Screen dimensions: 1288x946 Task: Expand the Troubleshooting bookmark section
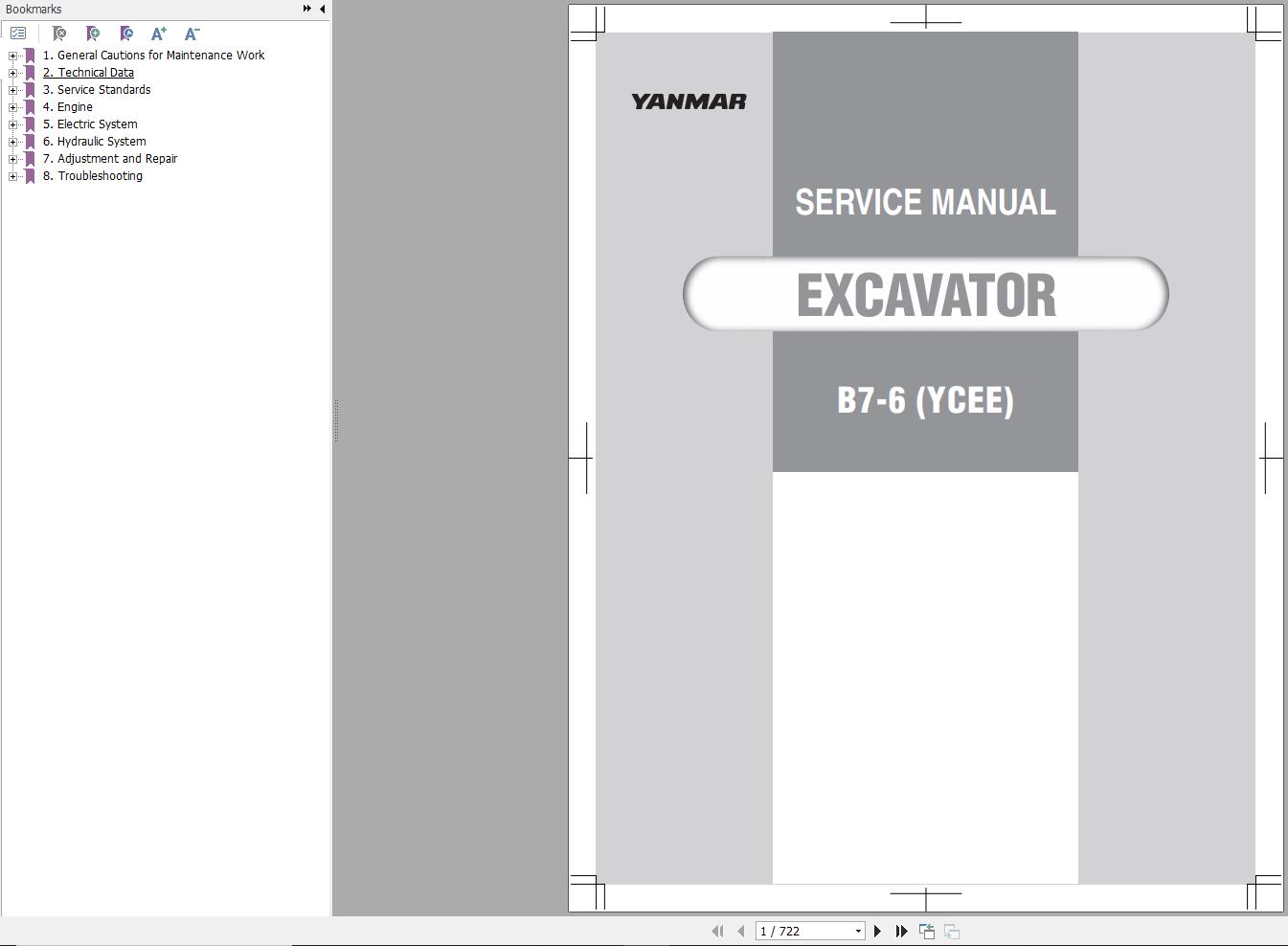tap(11, 175)
